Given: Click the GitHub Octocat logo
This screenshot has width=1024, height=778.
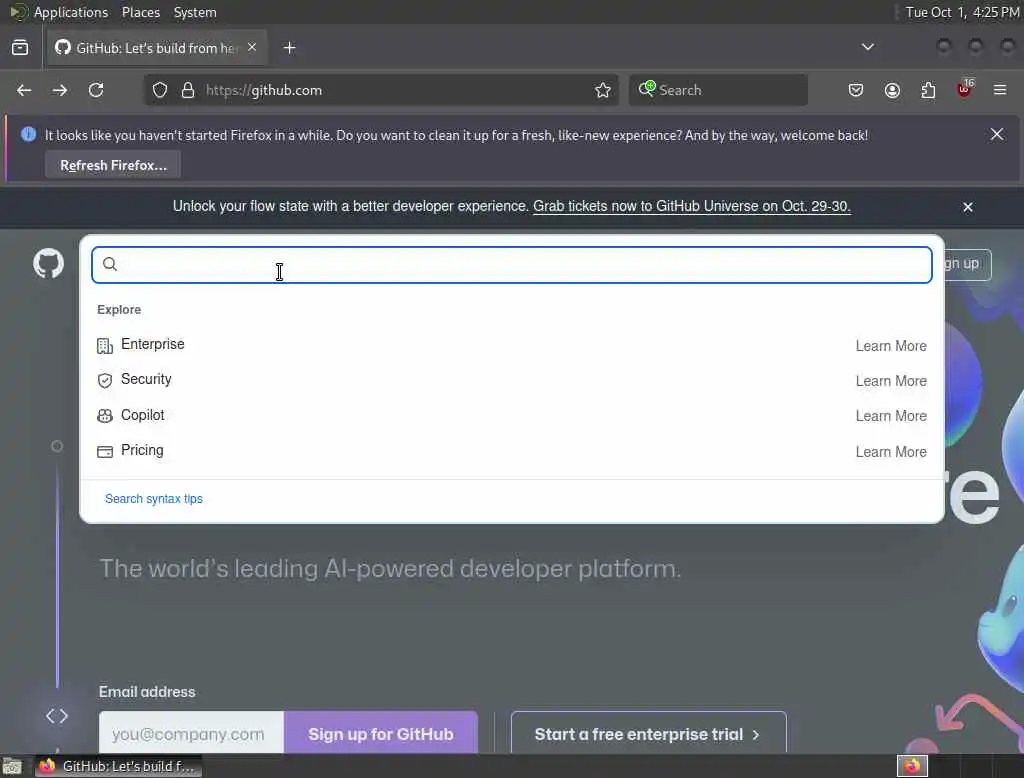Looking at the screenshot, I should coord(48,264).
